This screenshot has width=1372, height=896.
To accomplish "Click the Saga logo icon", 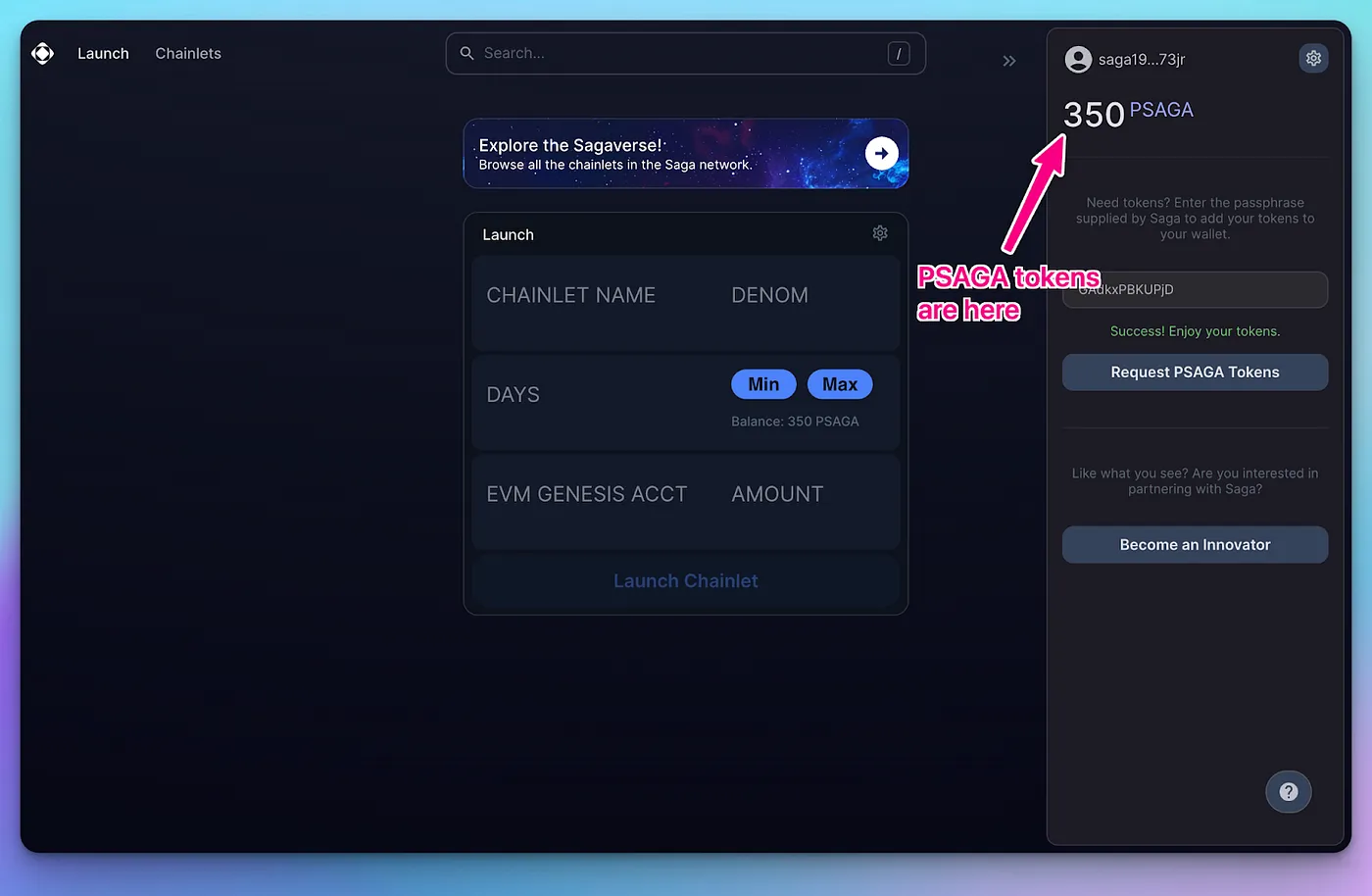I will [42, 53].
